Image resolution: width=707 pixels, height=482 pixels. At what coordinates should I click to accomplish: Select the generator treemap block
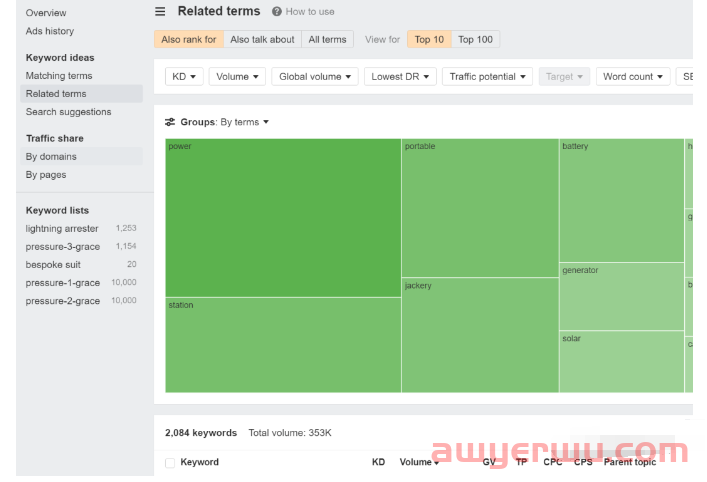(622, 297)
